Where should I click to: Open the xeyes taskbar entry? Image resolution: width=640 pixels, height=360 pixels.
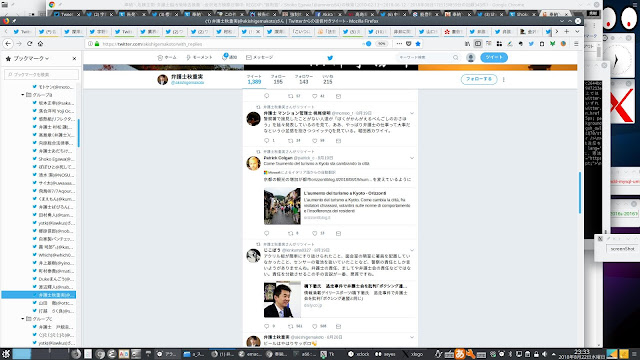pyautogui.click(x=386, y=354)
